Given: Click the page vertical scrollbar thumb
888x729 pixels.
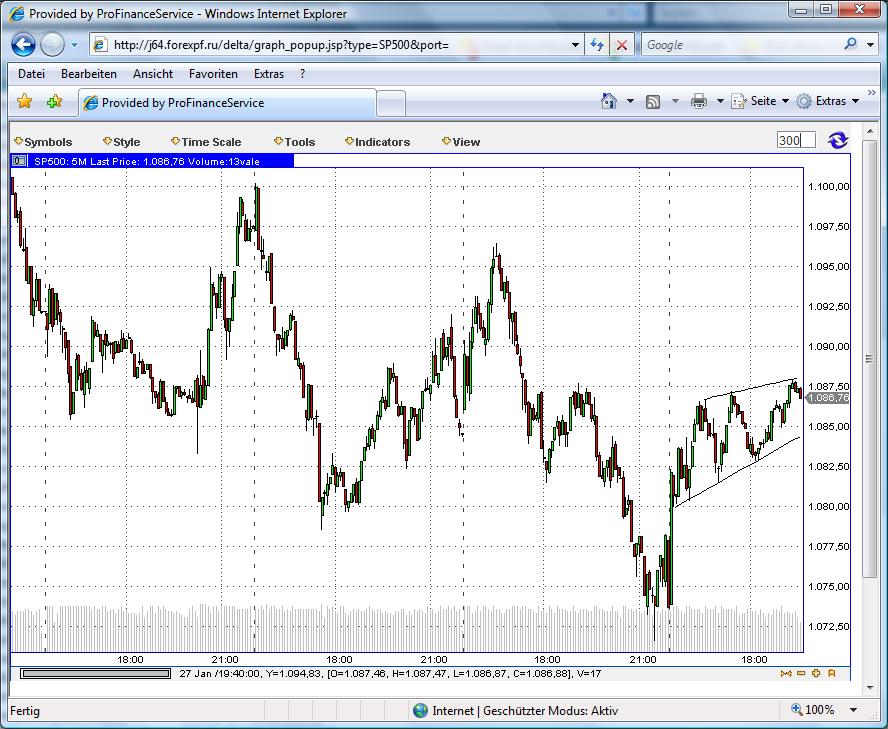Looking at the screenshot, I should (x=869, y=359).
